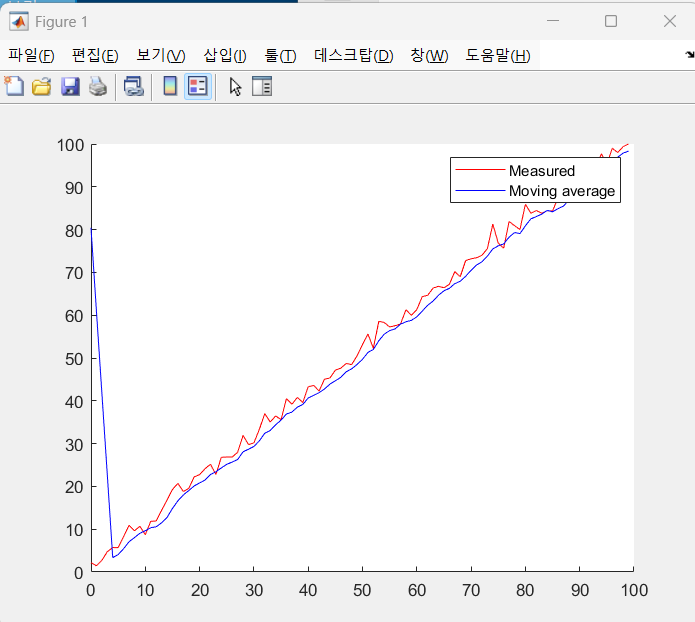This screenshot has height=622, width=695.
Task: Select the Moving average legend entry
Action: pos(535,191)
